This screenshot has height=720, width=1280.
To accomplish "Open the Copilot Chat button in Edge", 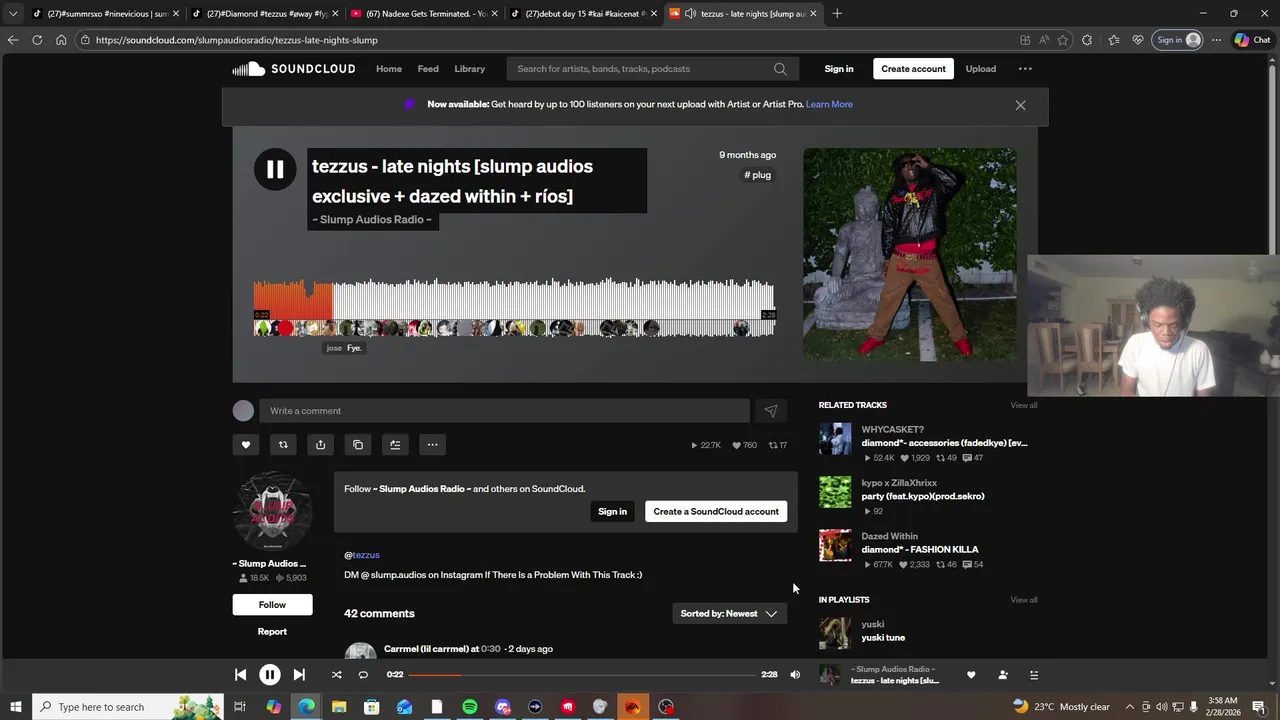I will pyautogui.click(x=1254, y=40).
